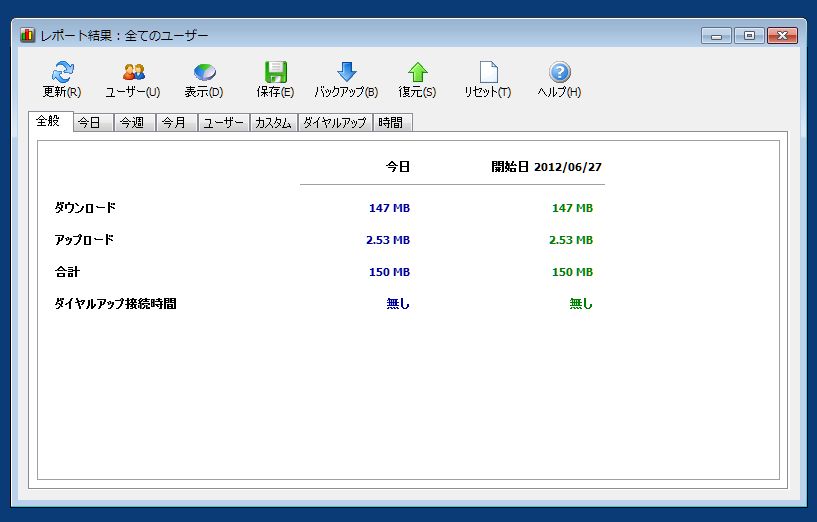The width and height of the screenshot is (817, 522).
Task: Open the カスタム tab
Action: tap(273, 122)
